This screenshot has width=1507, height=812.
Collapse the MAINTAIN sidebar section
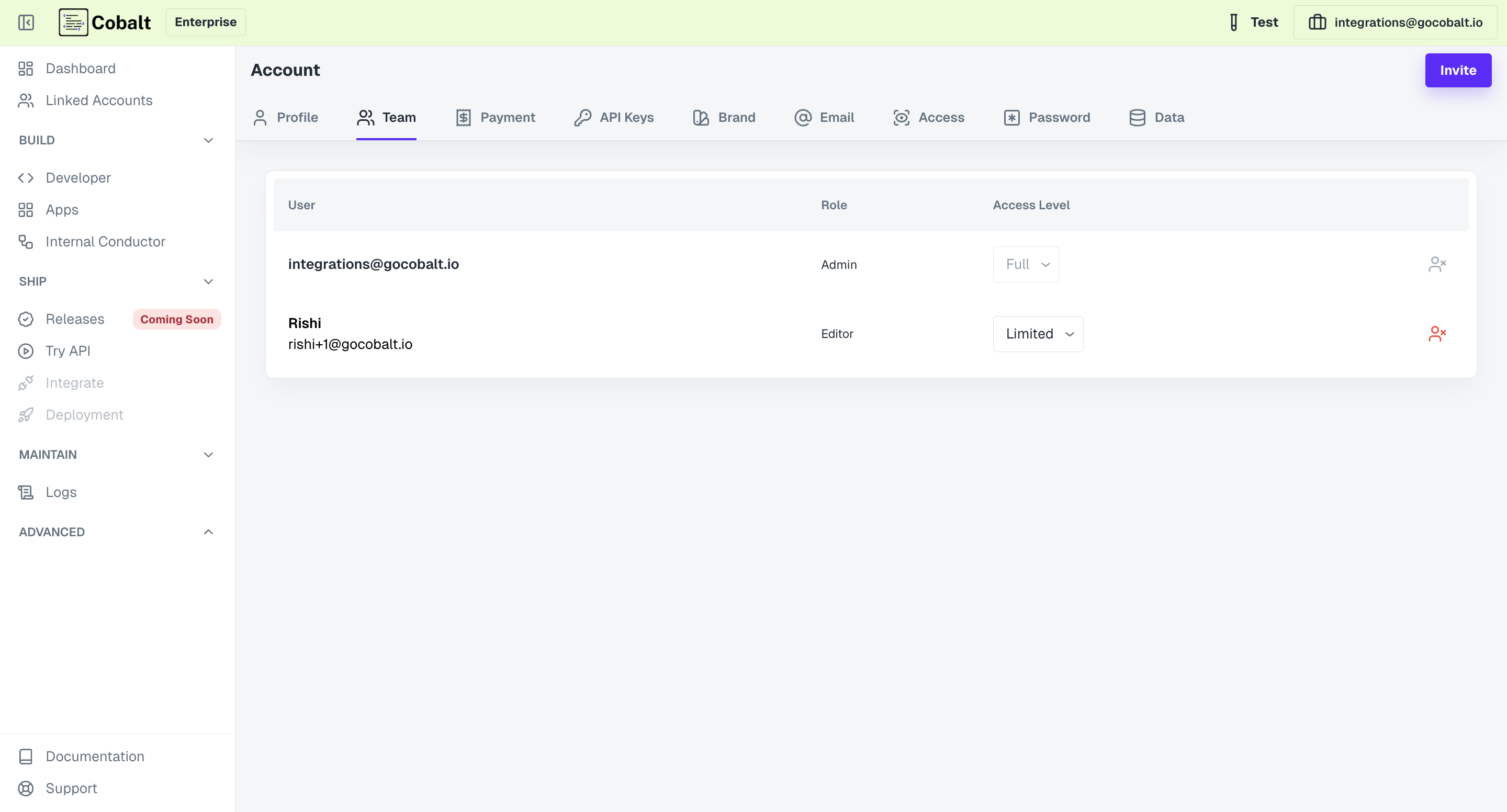point(208,455)
